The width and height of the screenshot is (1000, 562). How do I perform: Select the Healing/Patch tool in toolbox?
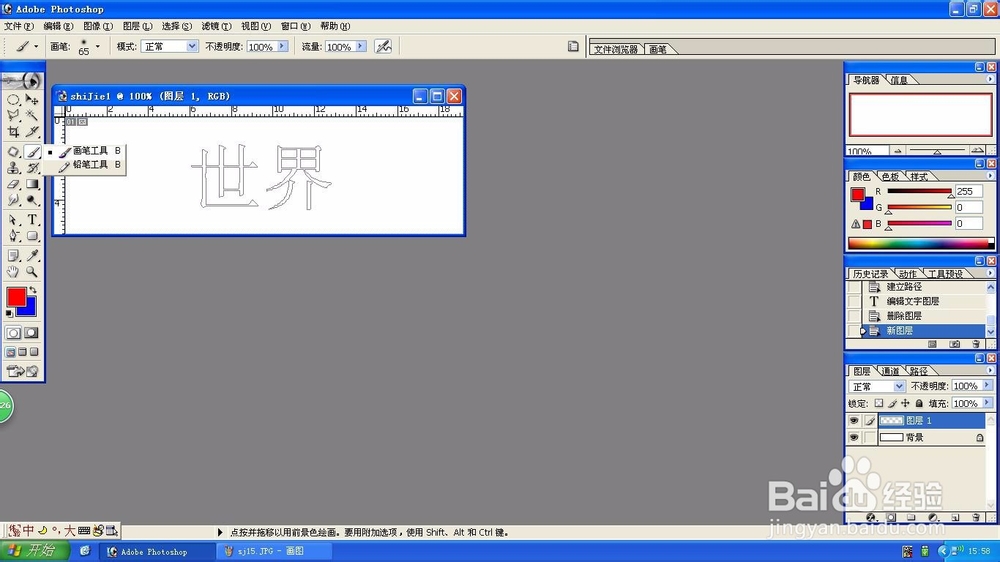coord(13,152)
